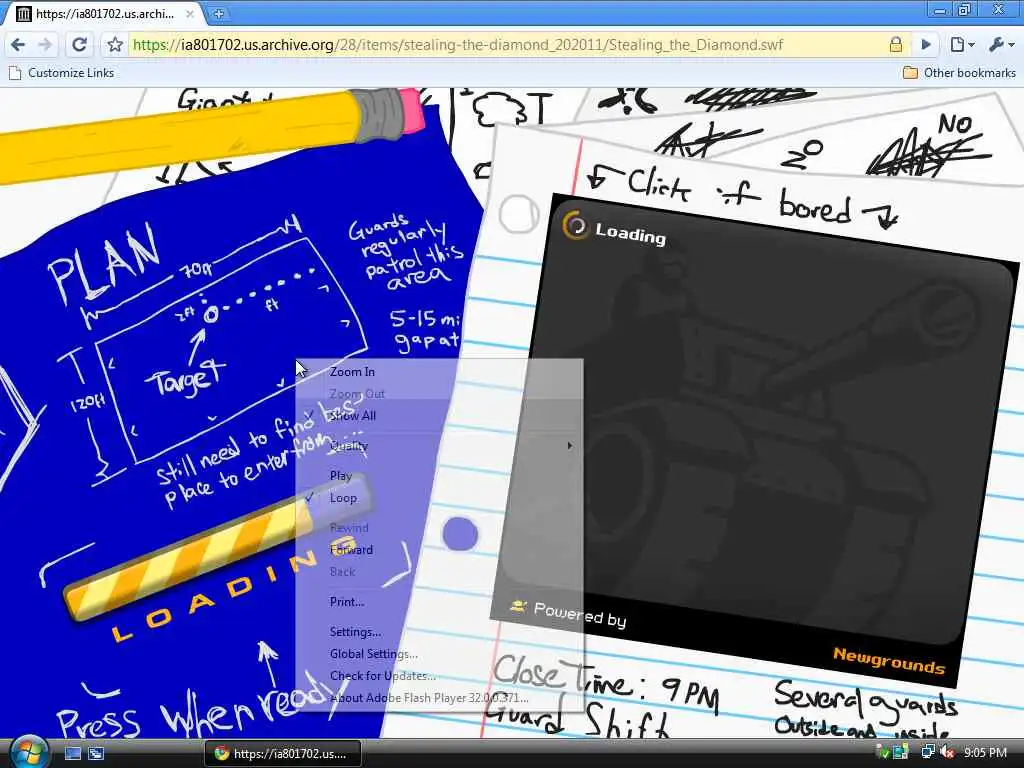1024x768 pixels.
Task: Go back with the browser back arrow
Action: tap(18, 44)
